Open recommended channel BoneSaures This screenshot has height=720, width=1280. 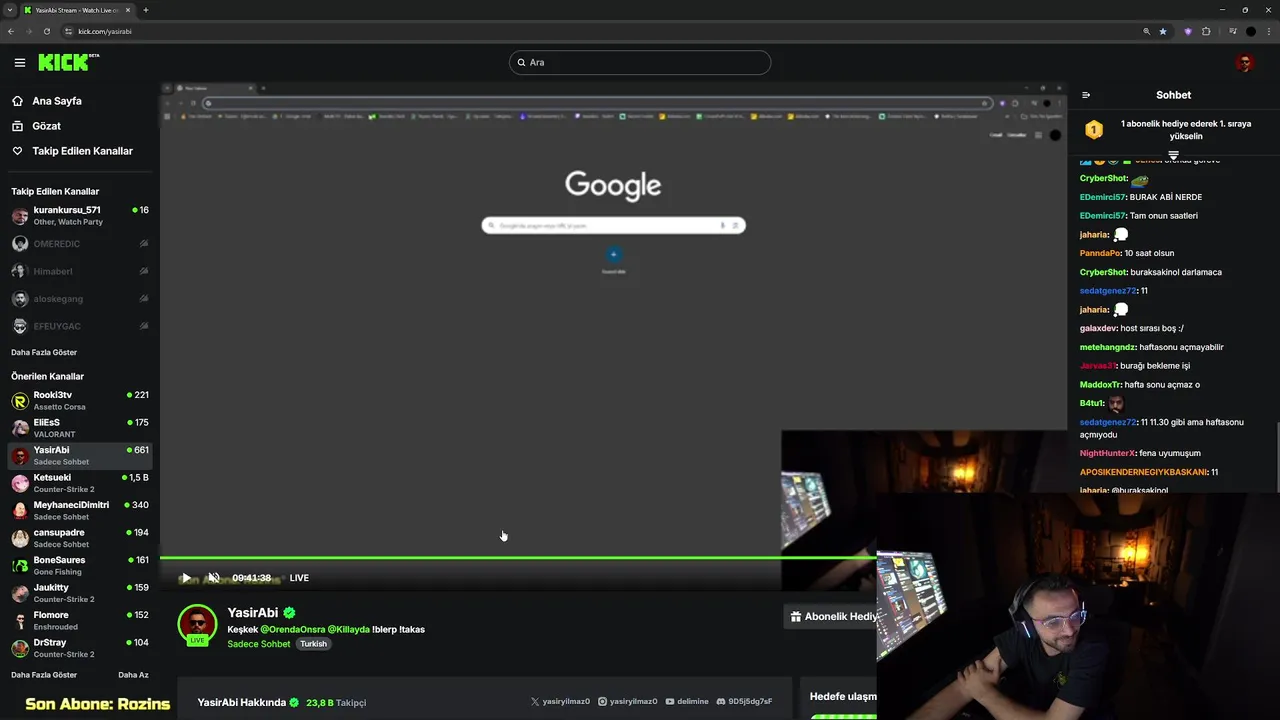click(x=80, y=566)
